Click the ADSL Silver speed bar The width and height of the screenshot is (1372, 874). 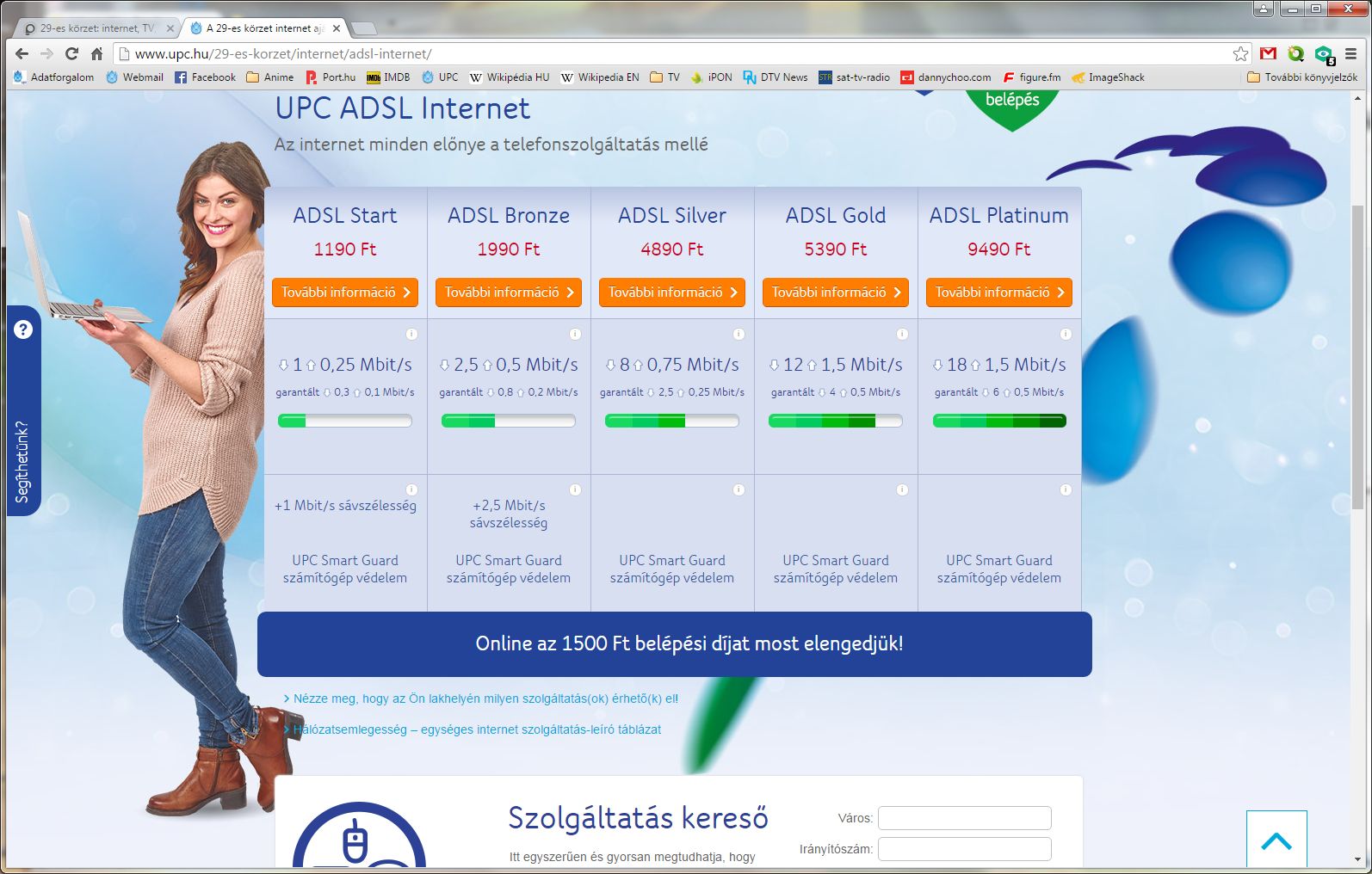click(x=672, y=421)
